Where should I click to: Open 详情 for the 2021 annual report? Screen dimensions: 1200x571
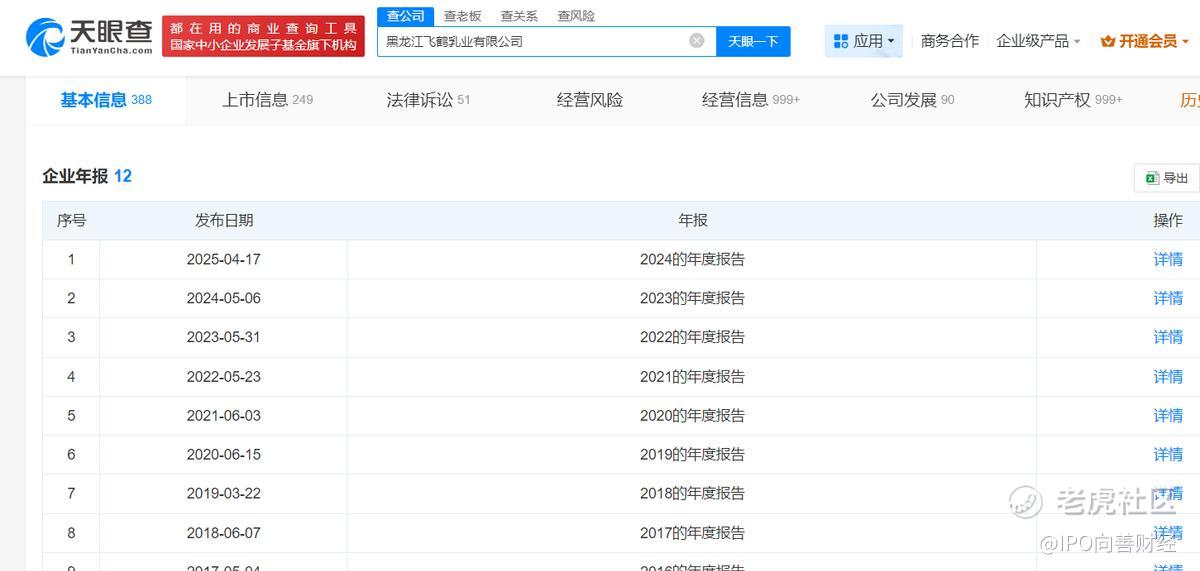coord(1168,376)
